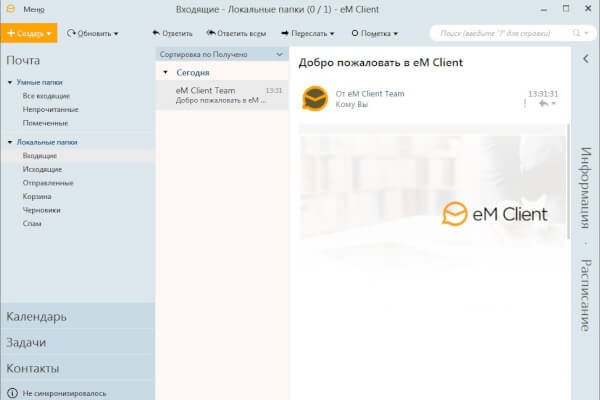
Task: Select the eM Client Team message
Action: 222,95
